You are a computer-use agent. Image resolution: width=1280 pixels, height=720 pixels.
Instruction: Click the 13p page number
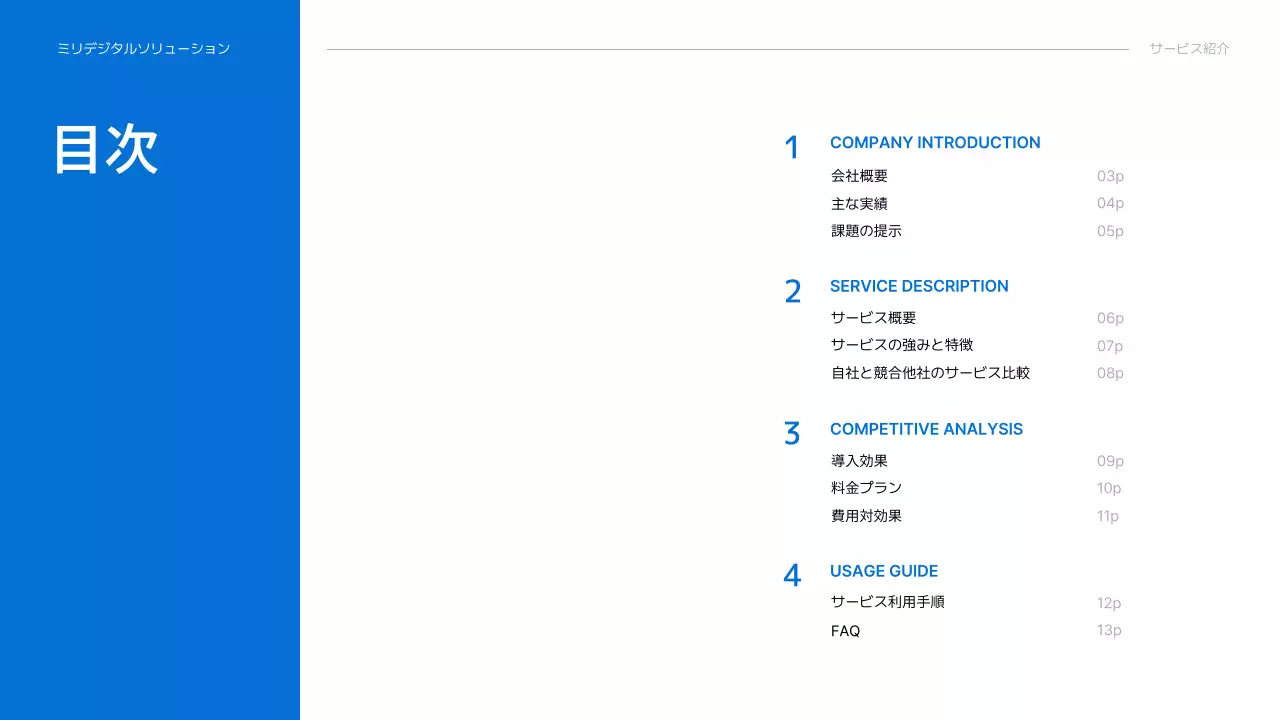(x=1108, y=630)
